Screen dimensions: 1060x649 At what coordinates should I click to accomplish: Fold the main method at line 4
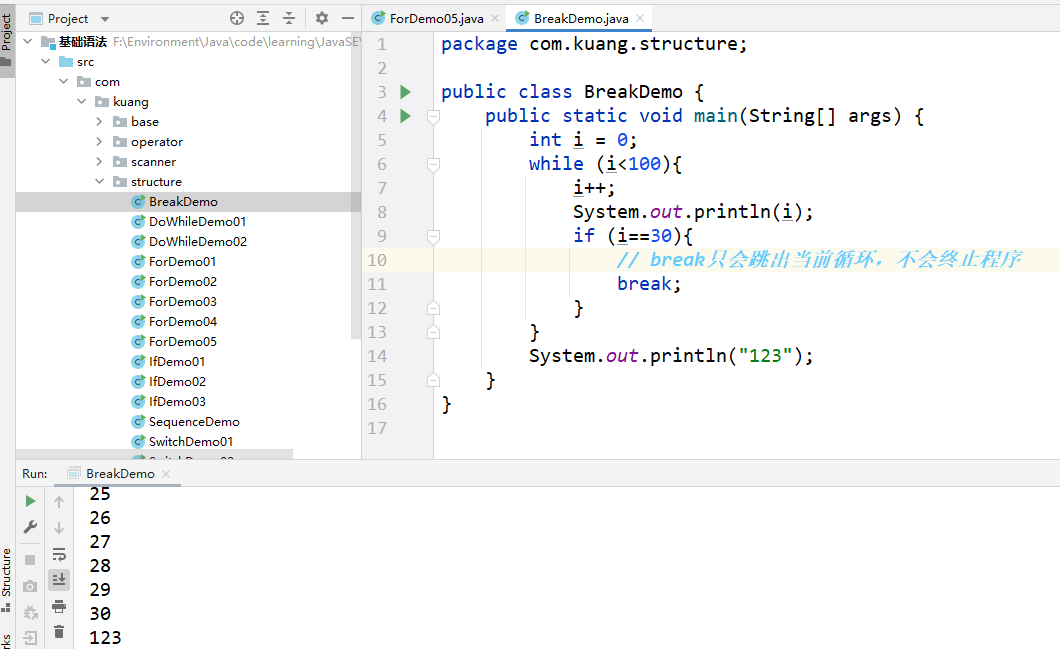tap(433, 117)
